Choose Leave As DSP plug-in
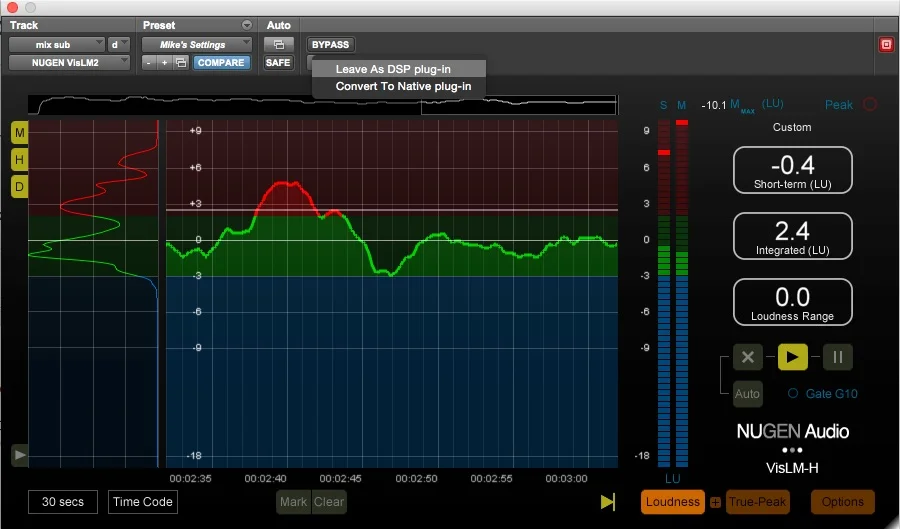The image size is (900, 529). [399, 69]
